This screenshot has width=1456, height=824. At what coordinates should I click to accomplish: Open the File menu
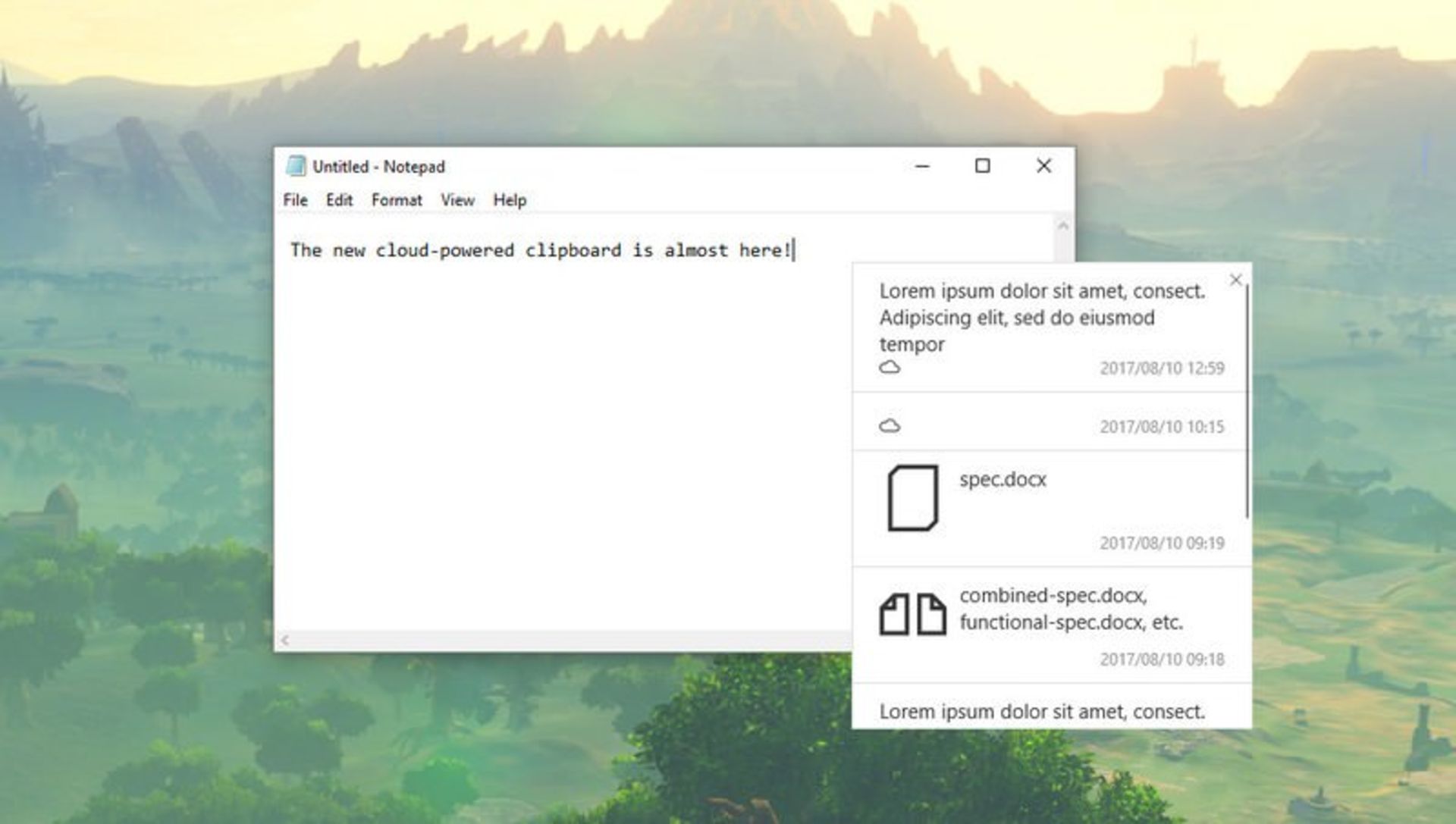point(294,200)
